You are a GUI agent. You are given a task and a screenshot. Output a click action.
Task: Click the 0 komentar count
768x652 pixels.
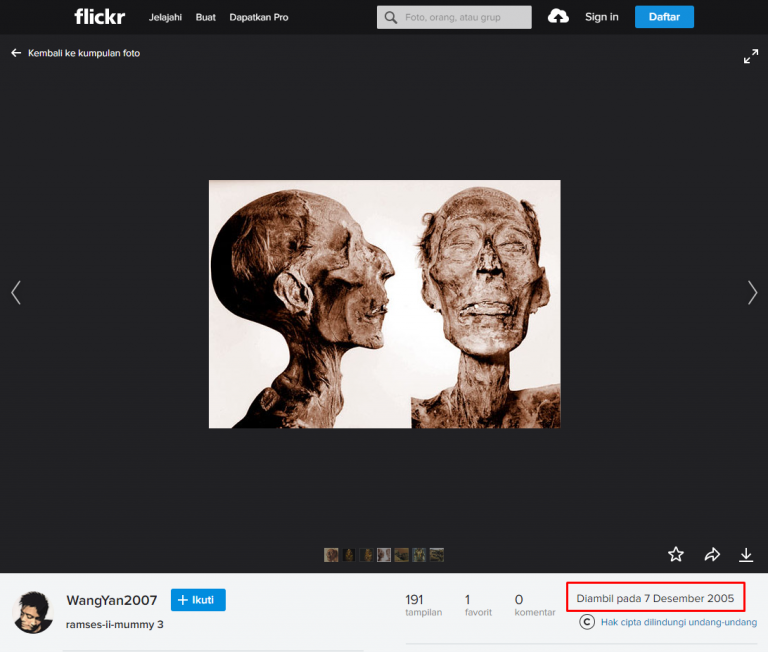pyautogui.click(x=535, y=605)
